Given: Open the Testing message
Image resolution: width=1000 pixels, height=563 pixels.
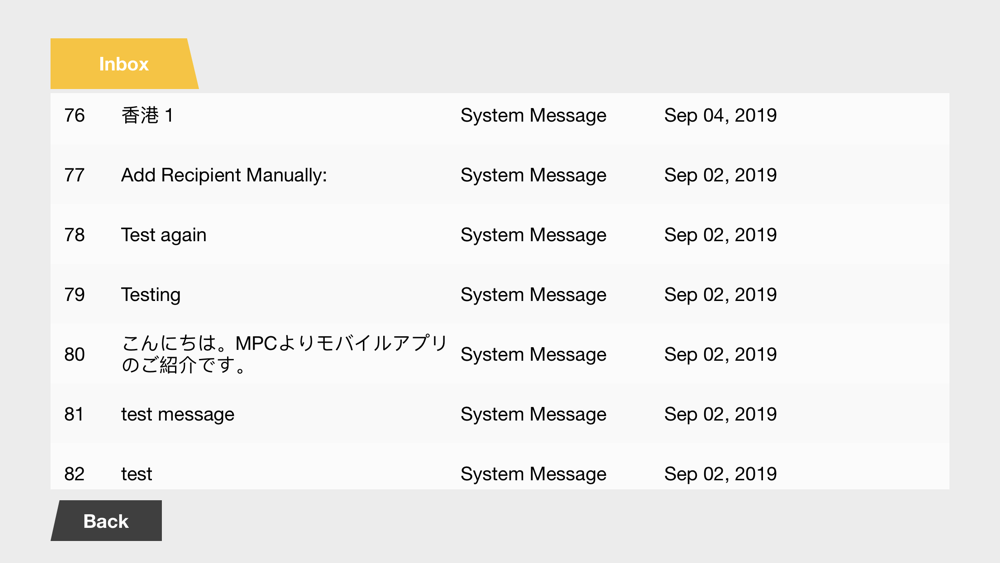Looking at the screenshot, I should click(151, 295).
